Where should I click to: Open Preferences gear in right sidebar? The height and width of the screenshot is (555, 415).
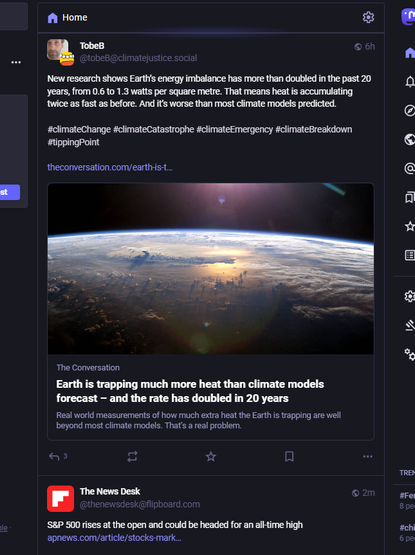click(410, 296)
